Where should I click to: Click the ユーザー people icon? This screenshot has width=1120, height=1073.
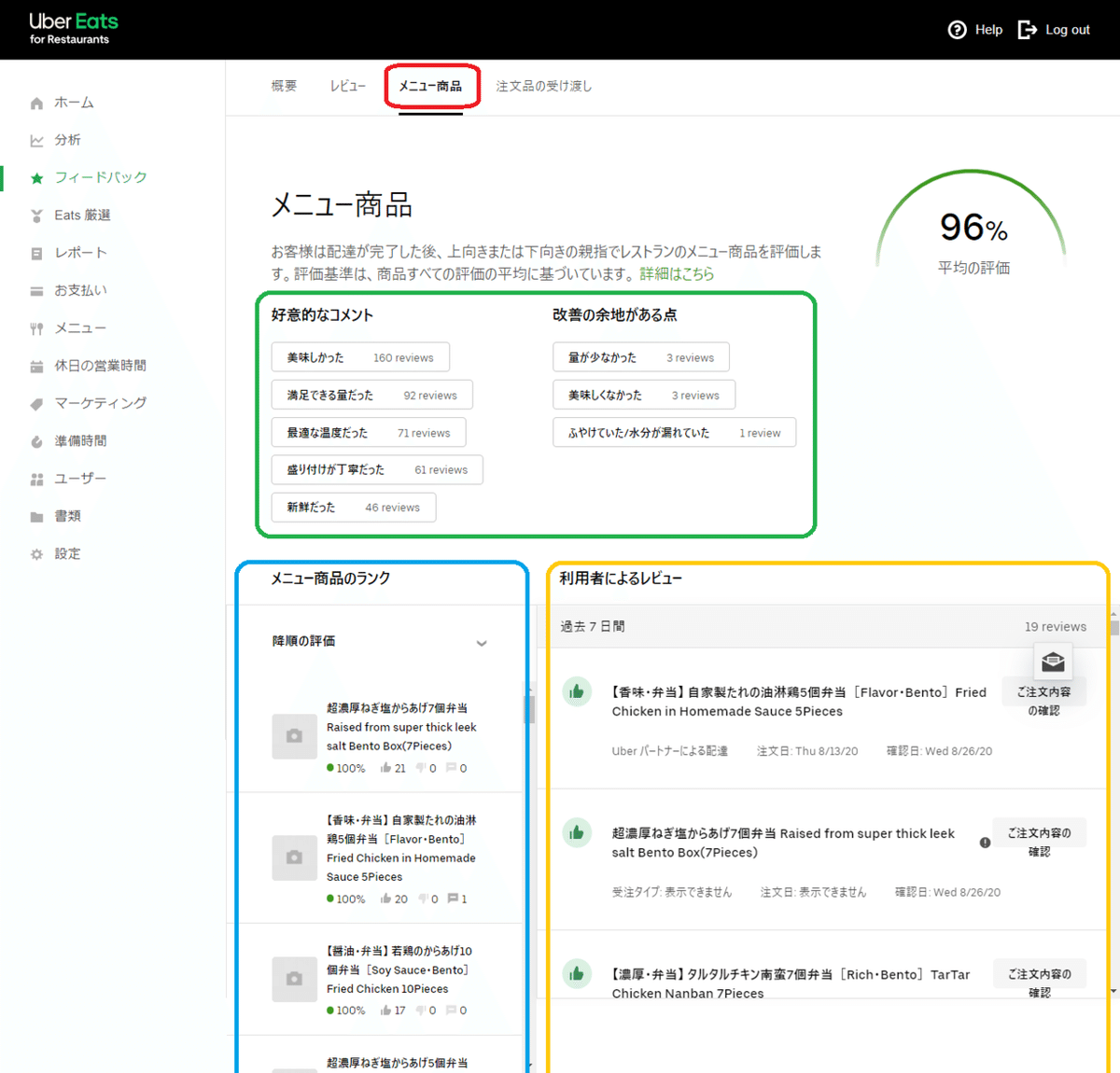click(36, 480)
